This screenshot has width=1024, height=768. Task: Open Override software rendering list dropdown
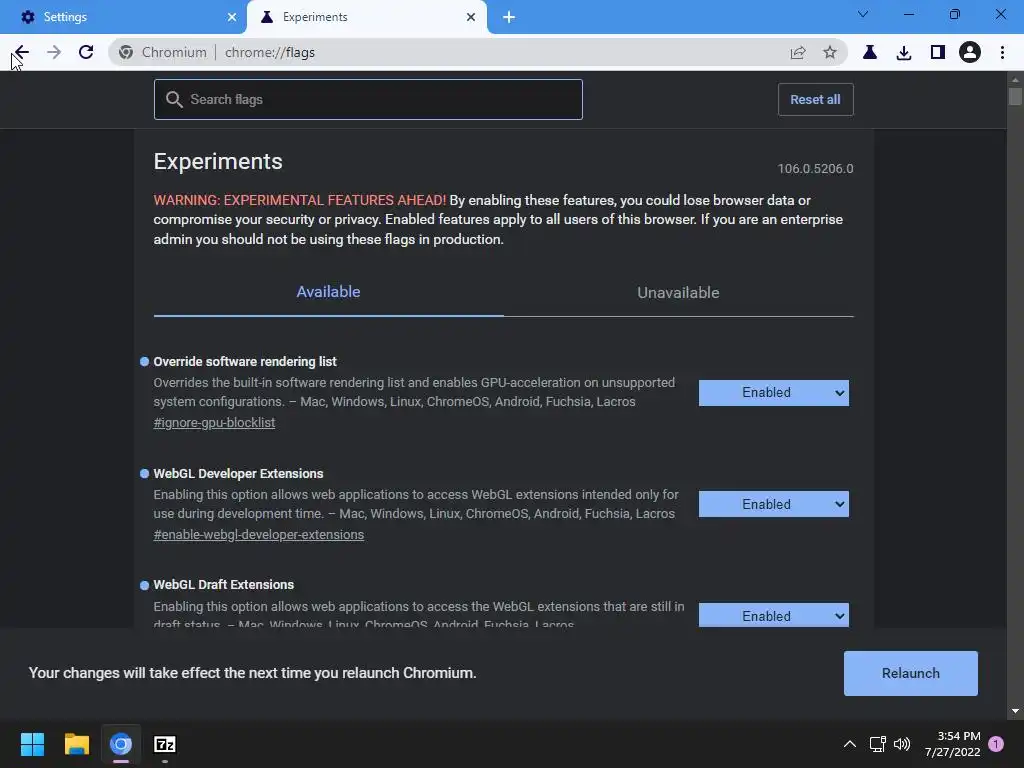click(774, 392)
